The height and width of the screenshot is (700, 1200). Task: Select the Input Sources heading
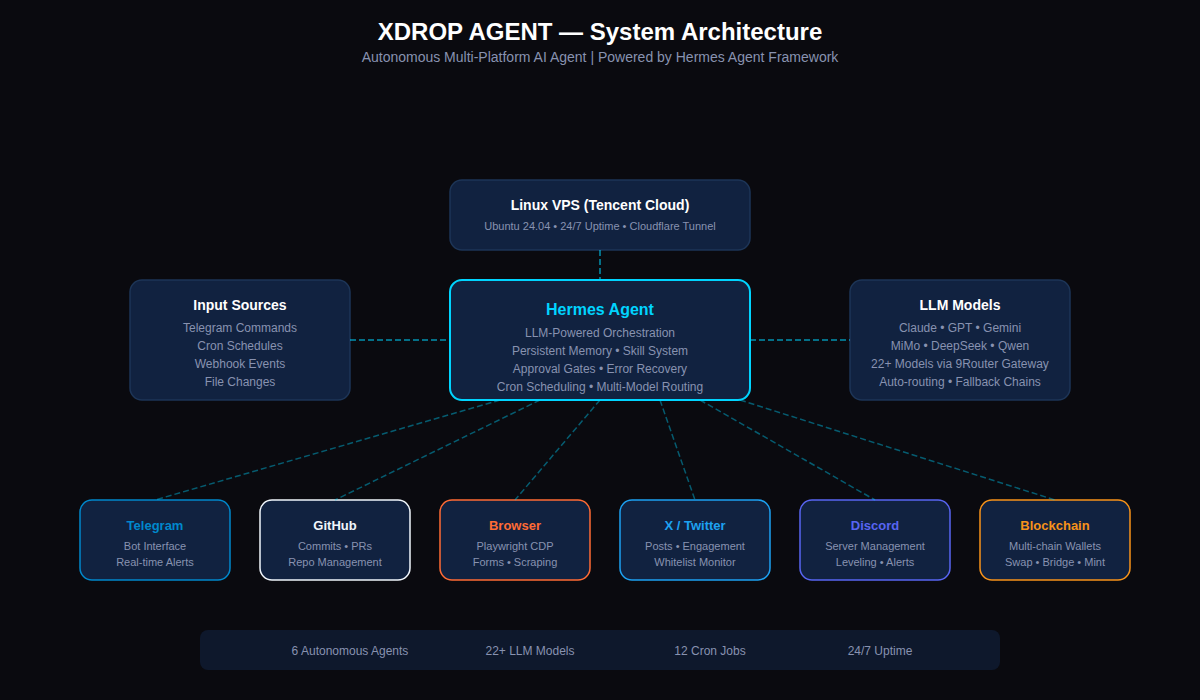click(240, 305)
